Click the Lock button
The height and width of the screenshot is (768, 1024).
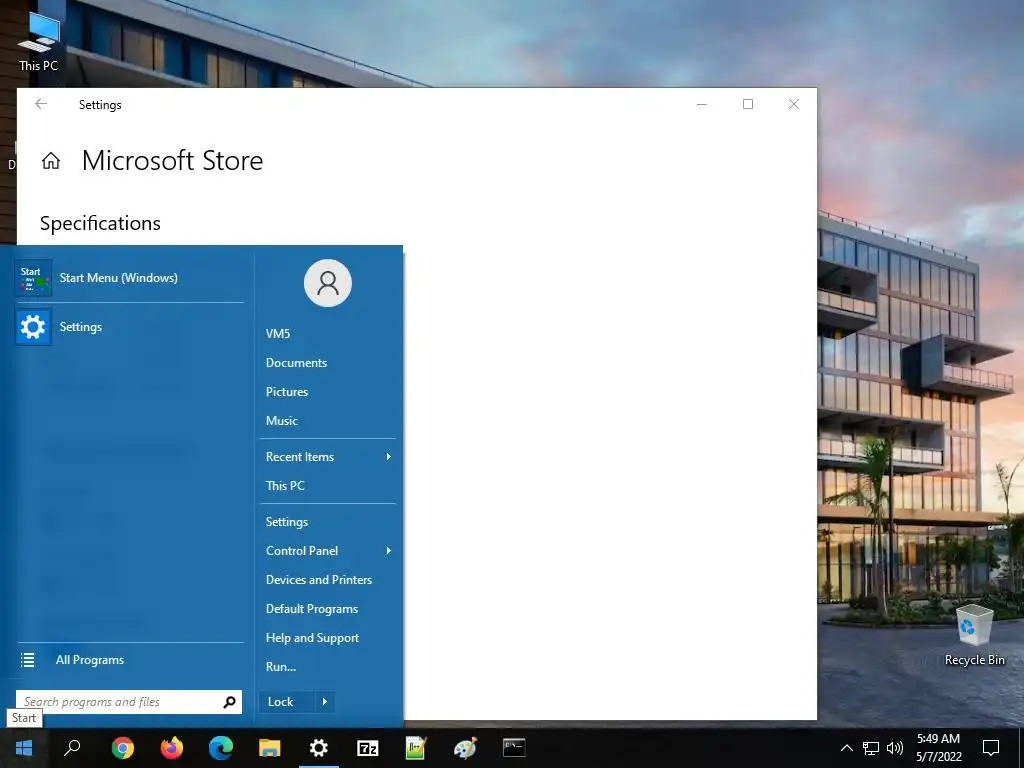(x=287, y=702)
